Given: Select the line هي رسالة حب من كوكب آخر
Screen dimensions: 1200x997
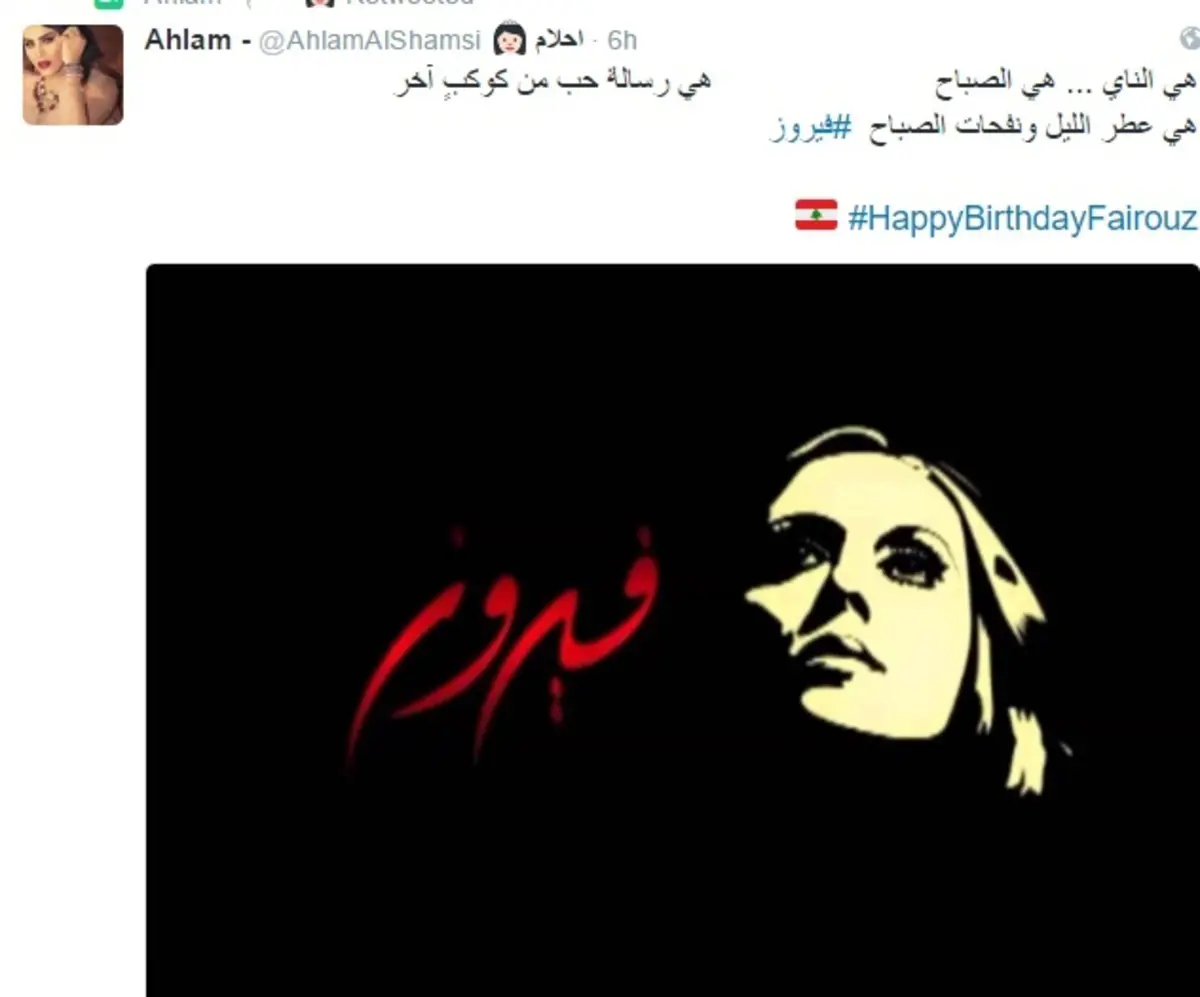Looking at the screenshot, I should 551,83.
